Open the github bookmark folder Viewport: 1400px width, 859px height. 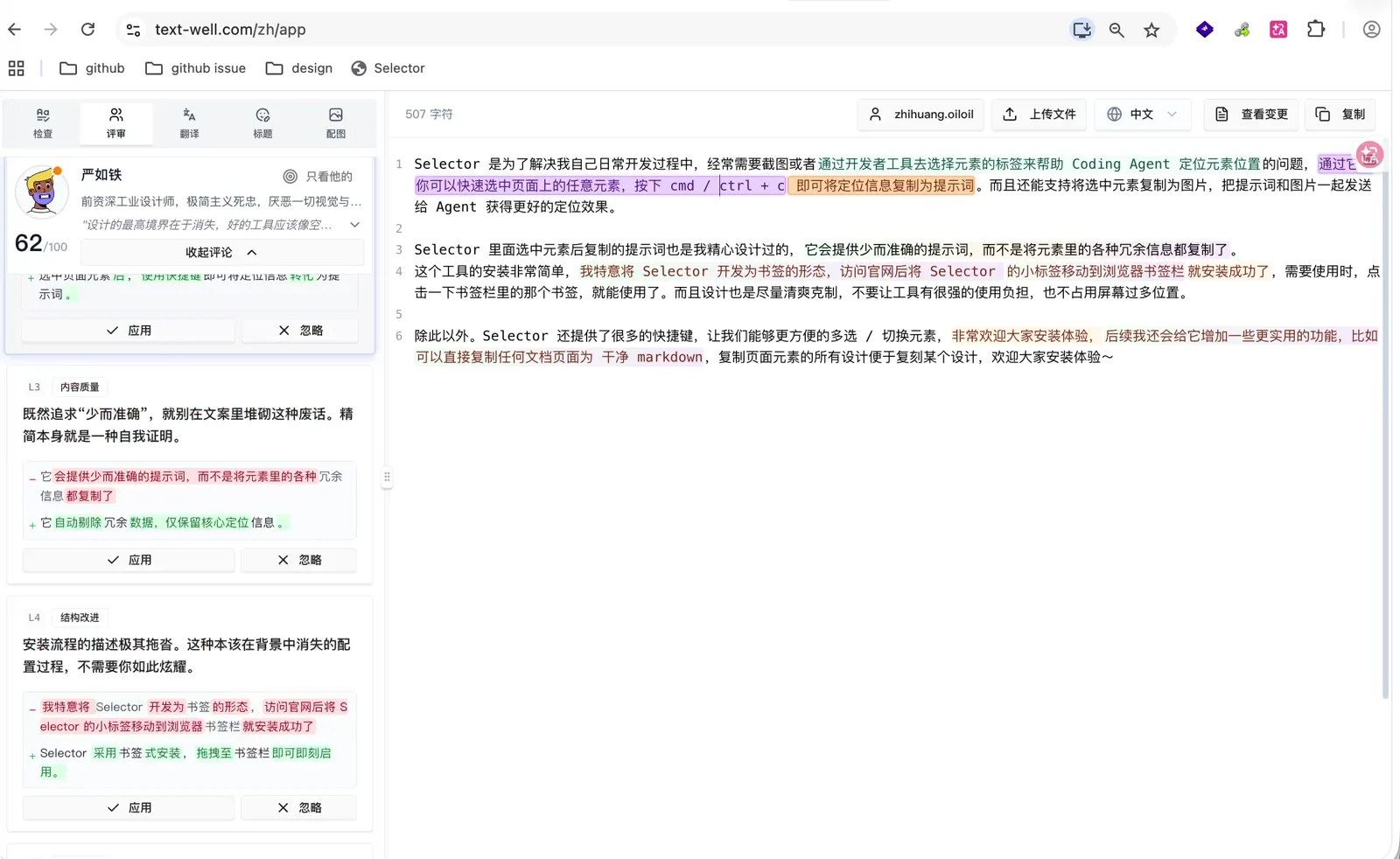tap(92, 68)
